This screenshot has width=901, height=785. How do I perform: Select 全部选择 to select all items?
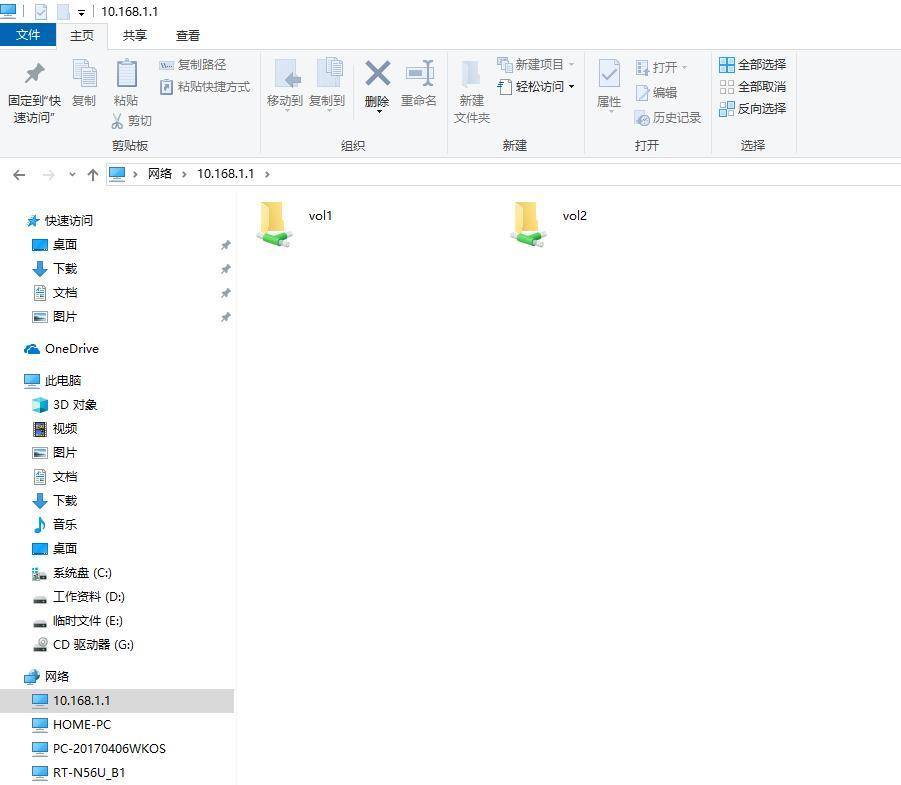click(755, 64)
